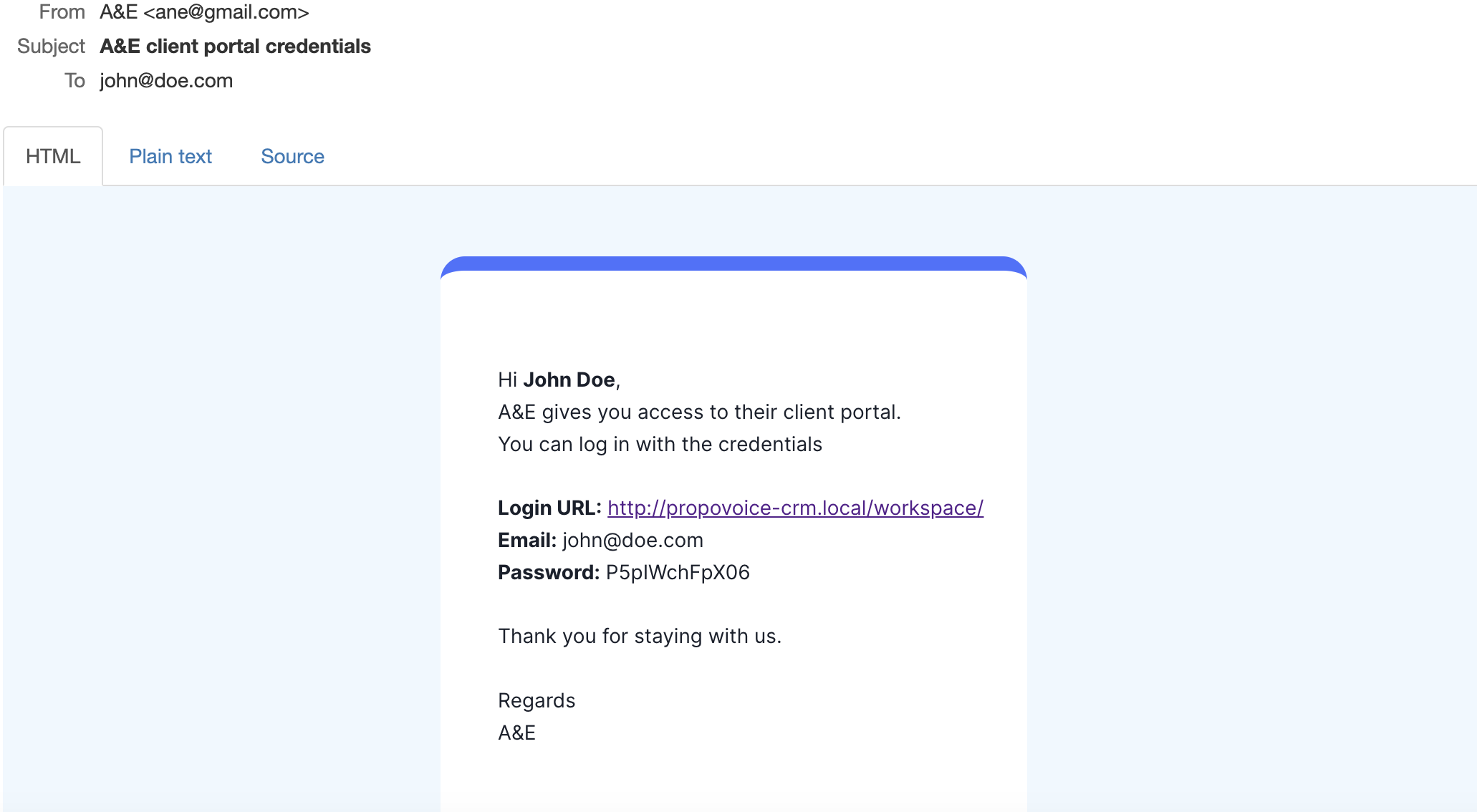Click the Regards sign-off text

pos(537,700)
